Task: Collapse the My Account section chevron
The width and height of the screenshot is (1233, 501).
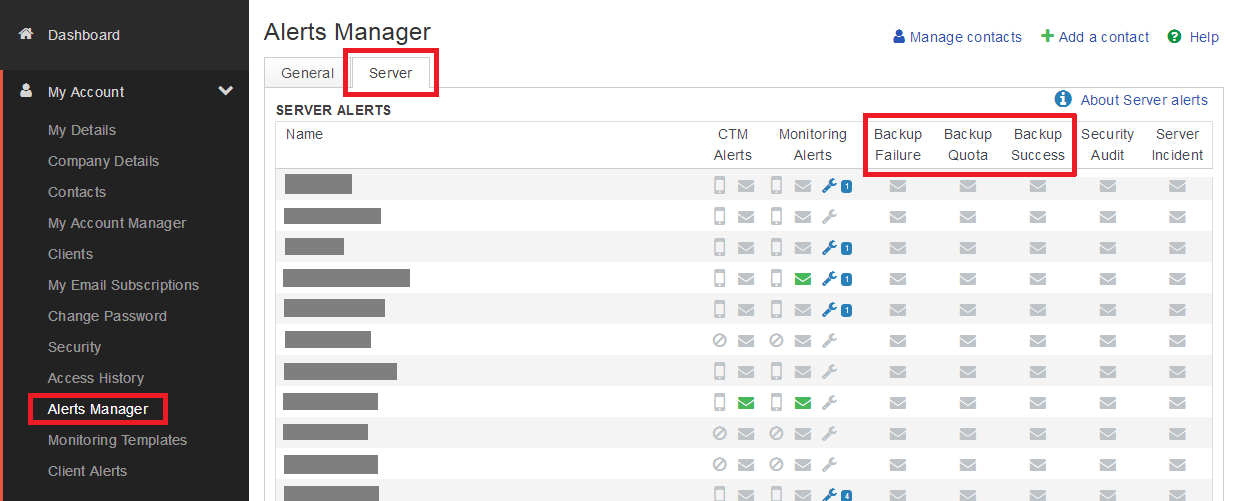Action: tap(226, 91)
